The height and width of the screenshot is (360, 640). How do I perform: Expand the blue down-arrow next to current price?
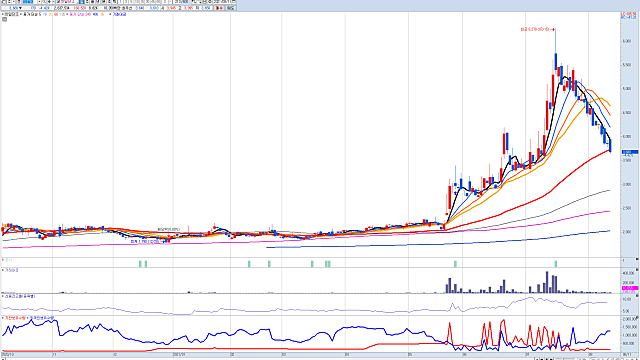20,8
